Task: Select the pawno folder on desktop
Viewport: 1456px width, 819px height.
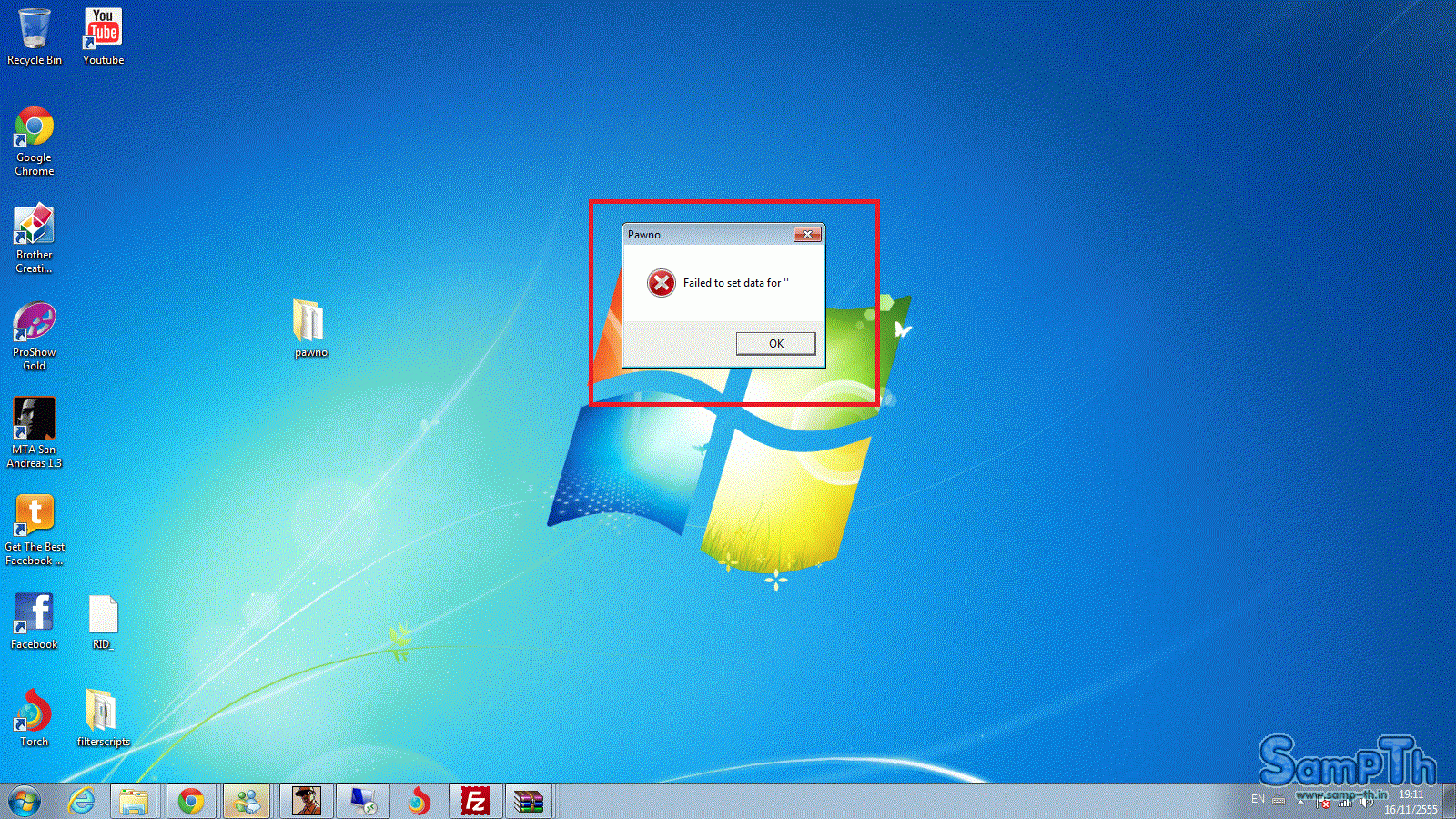Action: (x=310, y=329)
